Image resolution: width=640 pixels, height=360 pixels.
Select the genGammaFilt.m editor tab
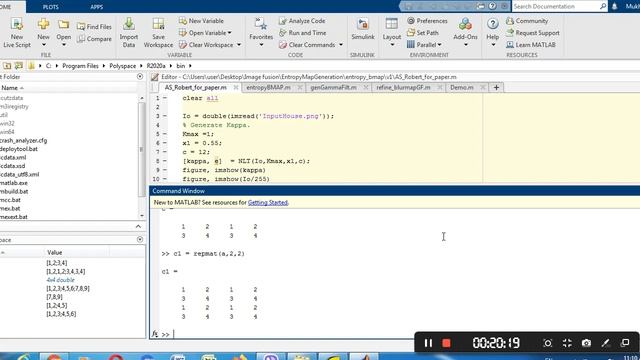coord(333,87)
